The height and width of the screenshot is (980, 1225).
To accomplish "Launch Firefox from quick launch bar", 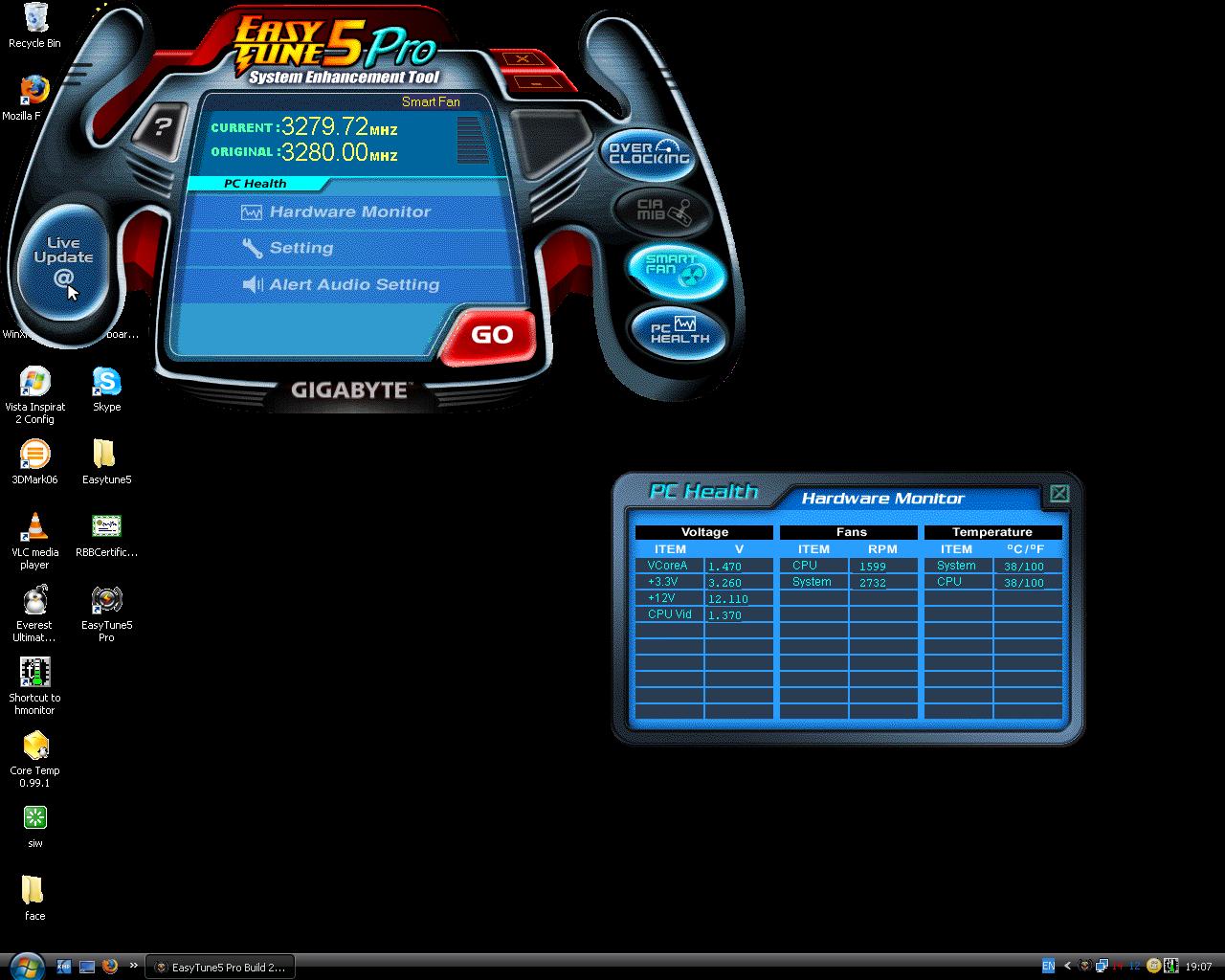I will click(x=109, y=967).
